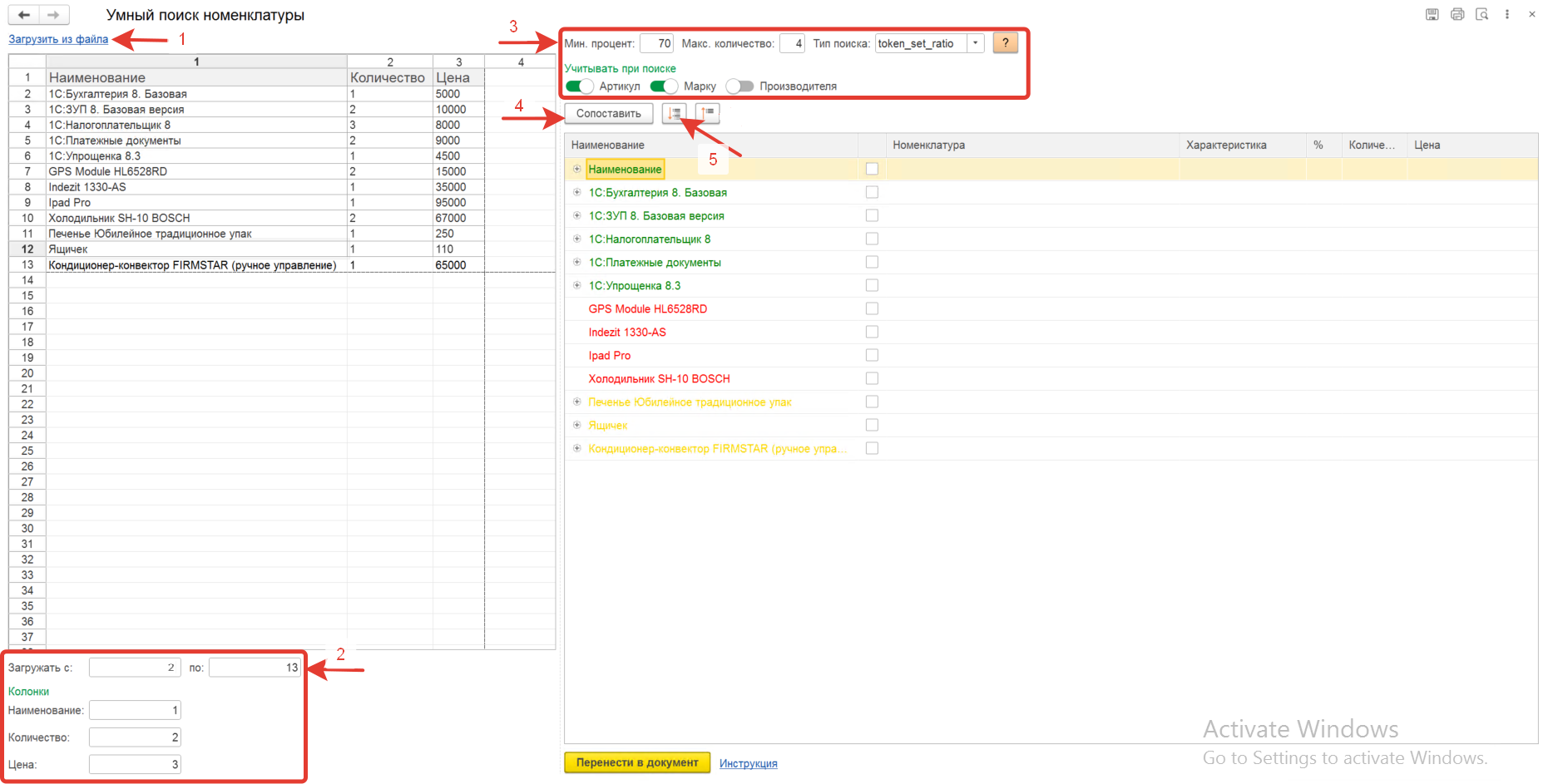Tick the checkbox in the Ящичек row
The image size is (1553, 784).
[x=872, y=425]
